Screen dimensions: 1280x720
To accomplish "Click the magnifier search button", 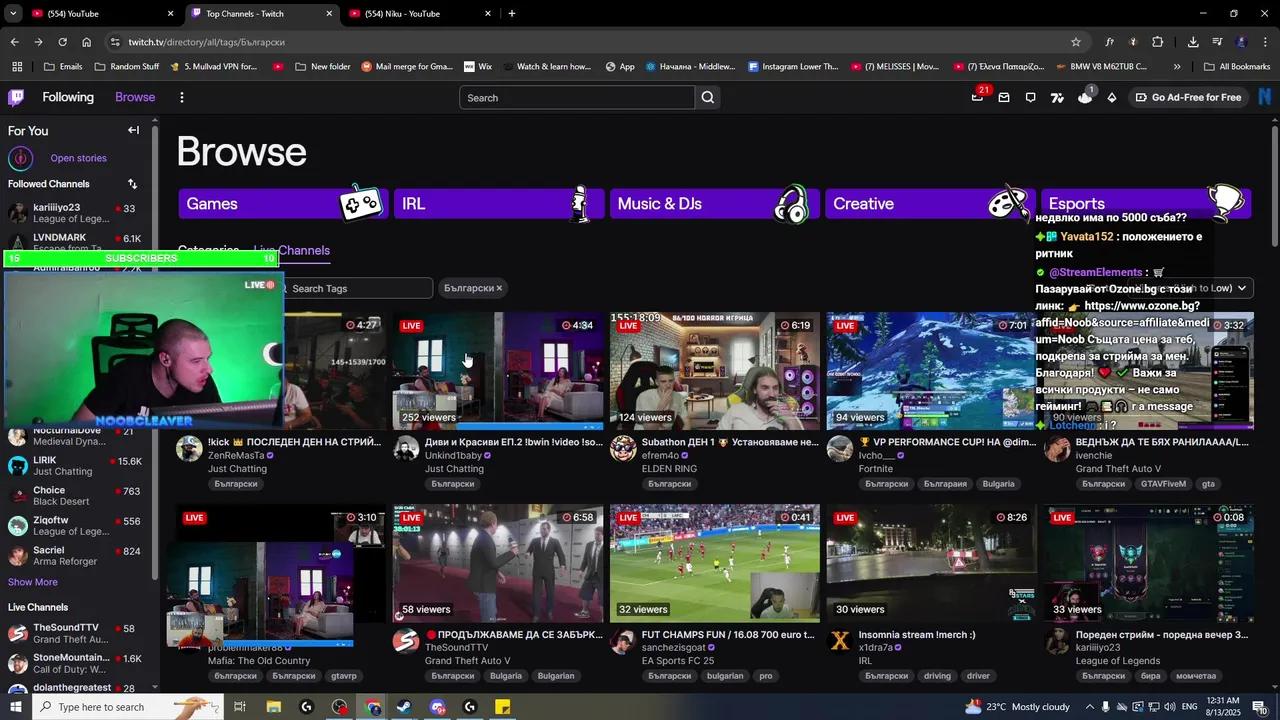I will point(708,97).
